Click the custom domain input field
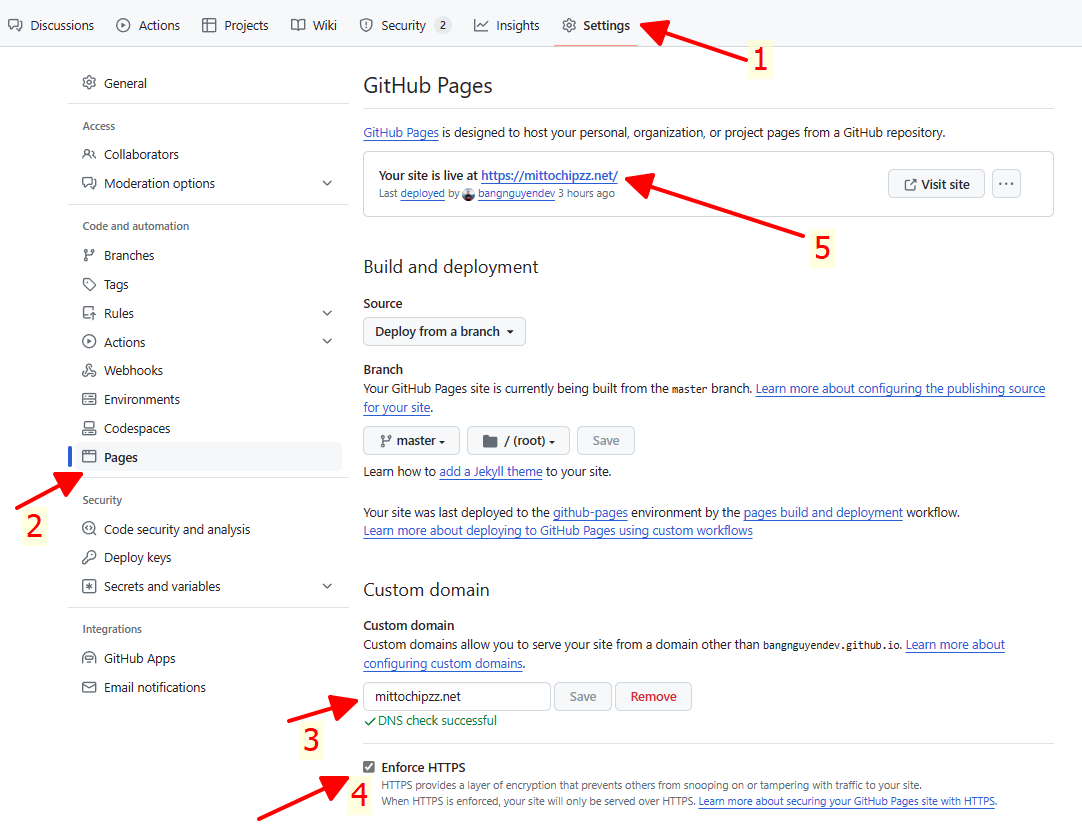1082x838 pixels. pyautogui.click(x=457, y=696)
